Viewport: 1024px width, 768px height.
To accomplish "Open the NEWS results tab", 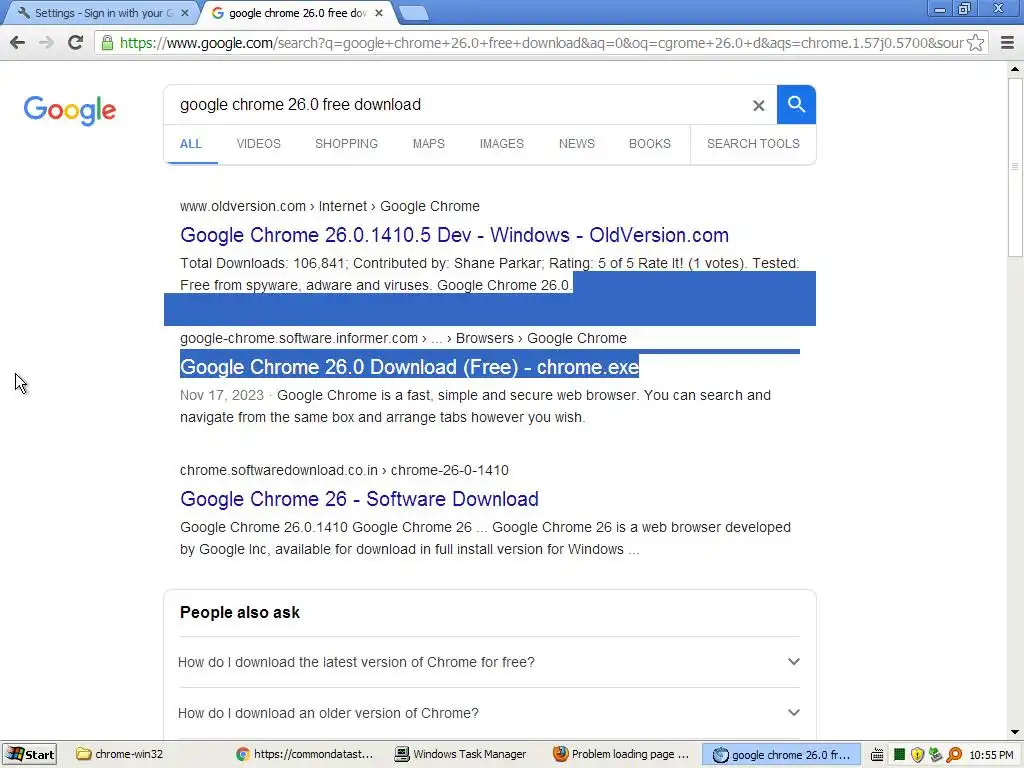I will (577, 144).
